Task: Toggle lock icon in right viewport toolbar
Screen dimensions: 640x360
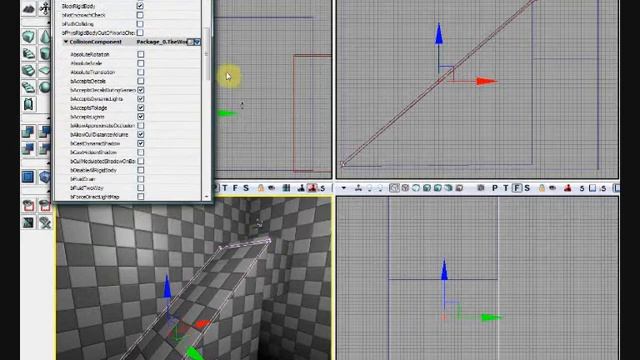Action: pyautogui.click(x=542, y=188)
